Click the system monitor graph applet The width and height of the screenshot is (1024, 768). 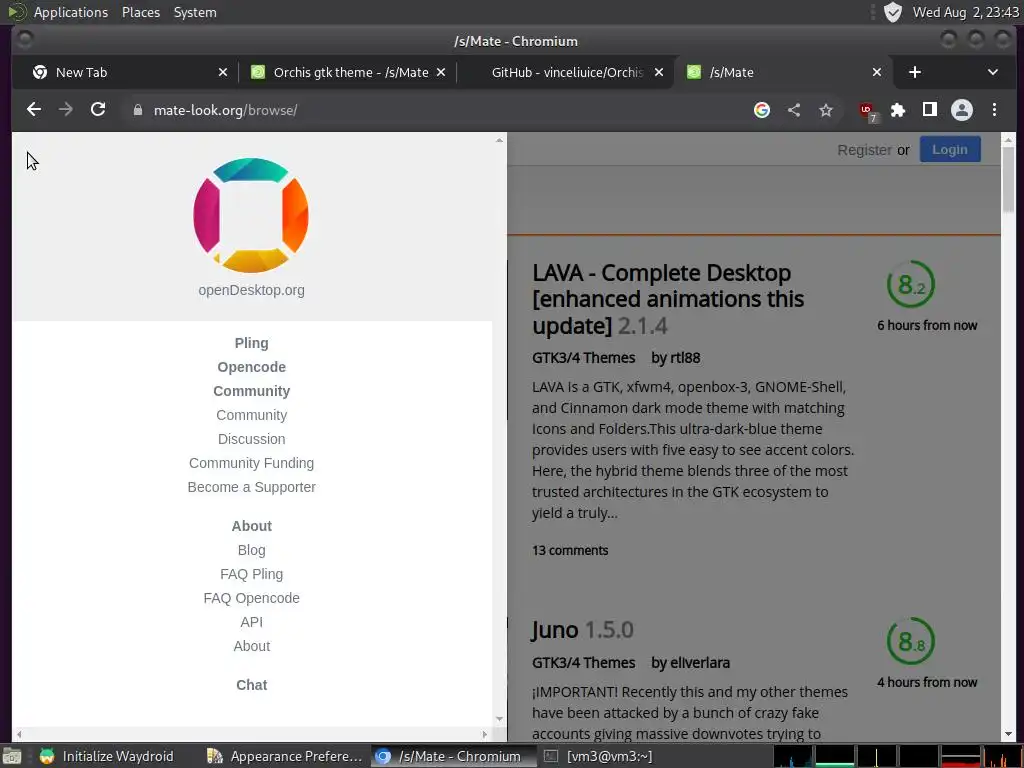click(x=898, y=756)
